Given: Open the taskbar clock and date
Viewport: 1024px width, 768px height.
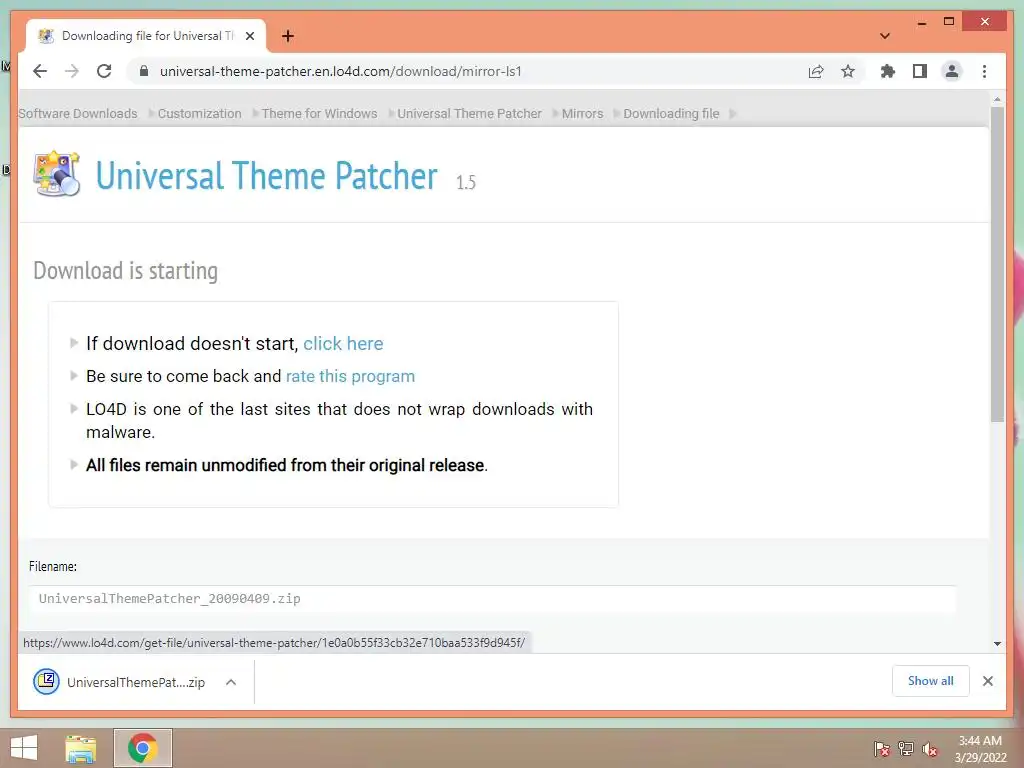Looking at the screenshot, I should 980,749.
